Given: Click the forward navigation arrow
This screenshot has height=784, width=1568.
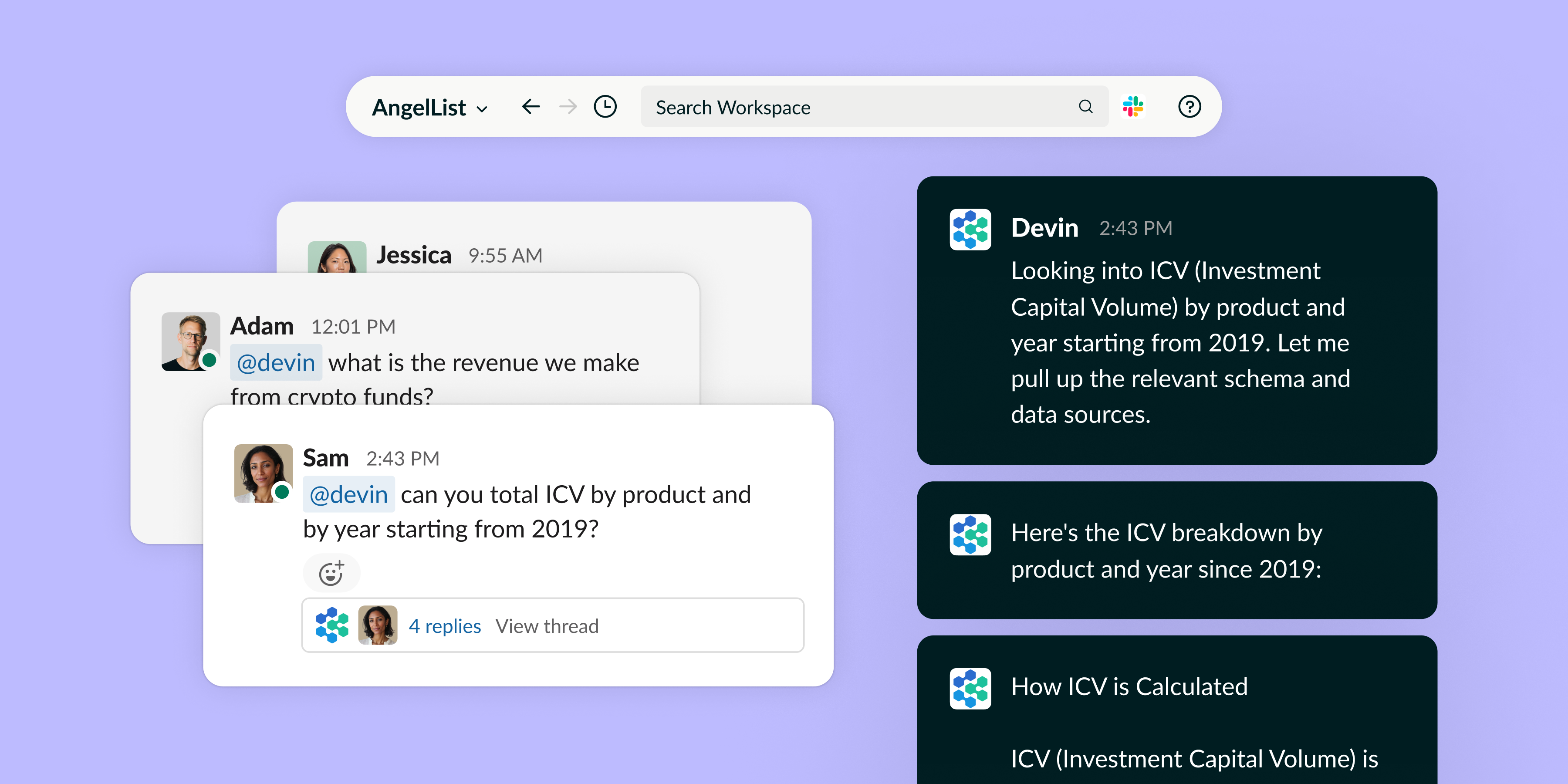Looking at the screenshot, I should [568, 107].
